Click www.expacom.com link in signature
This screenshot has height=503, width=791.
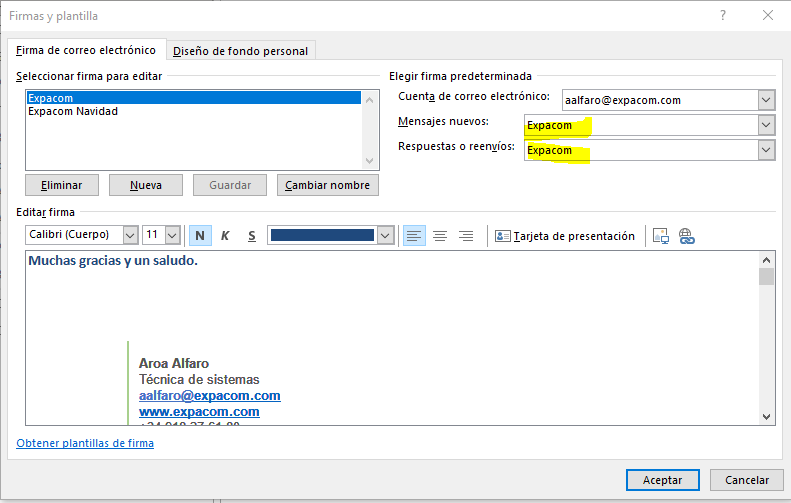tap(199, 412)
